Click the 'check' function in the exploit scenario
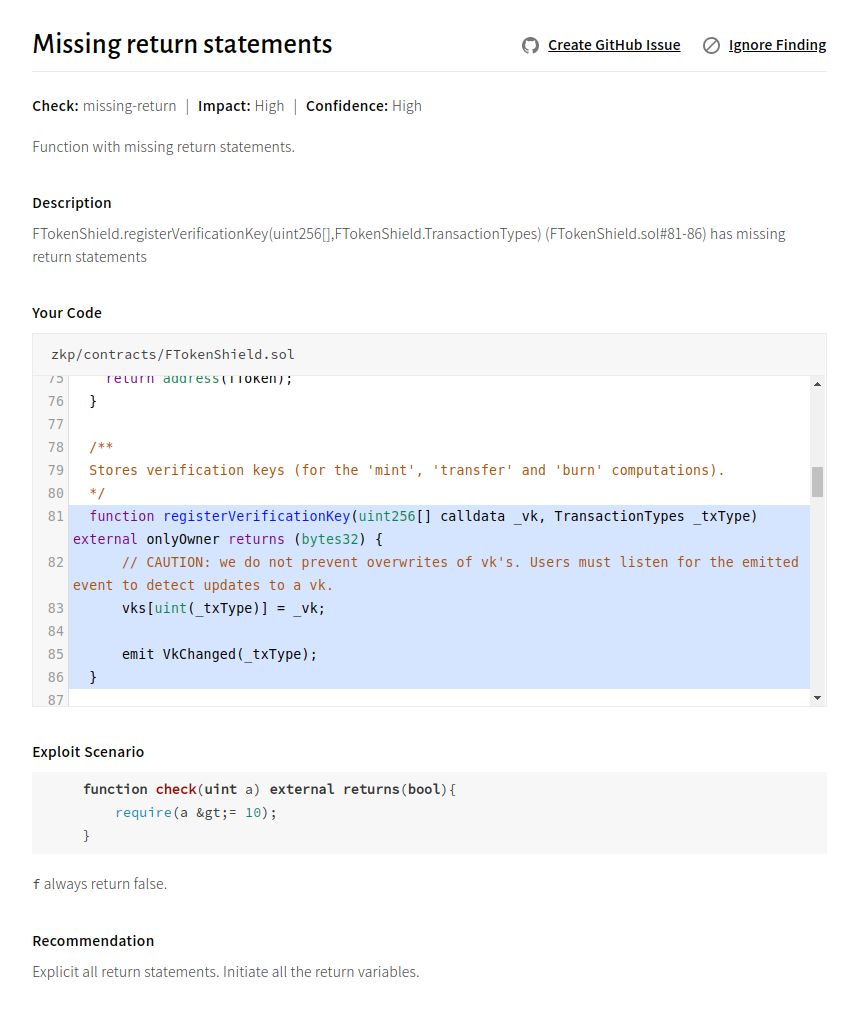 (x=176, y=789)
